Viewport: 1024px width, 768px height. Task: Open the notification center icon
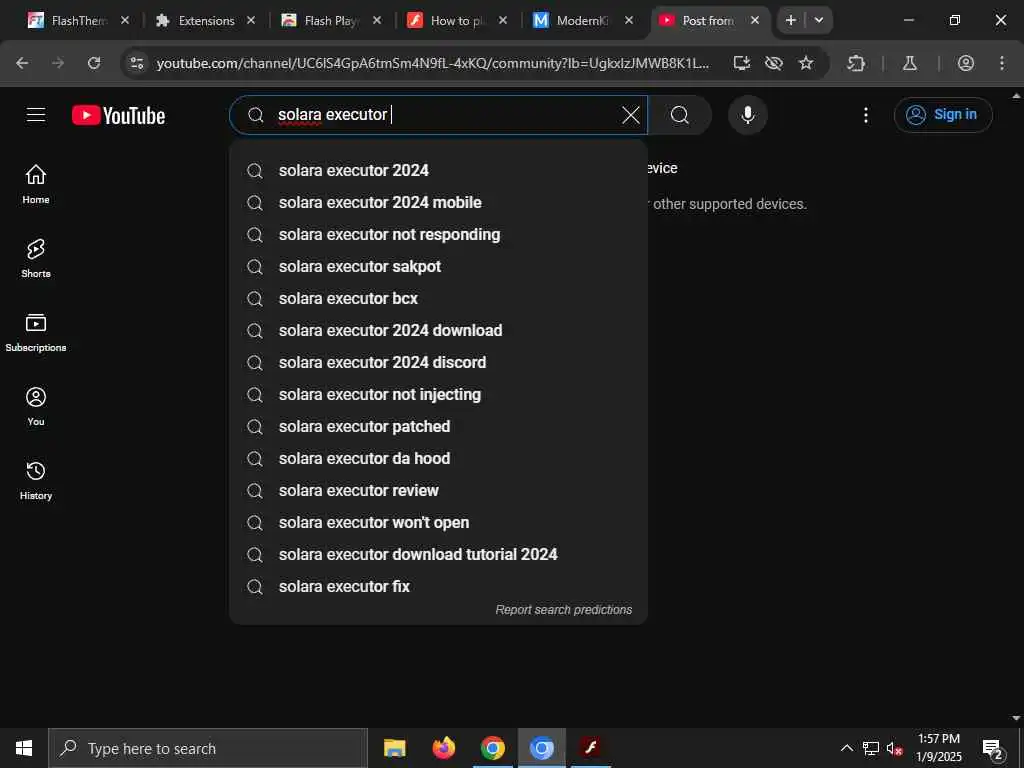993,748
